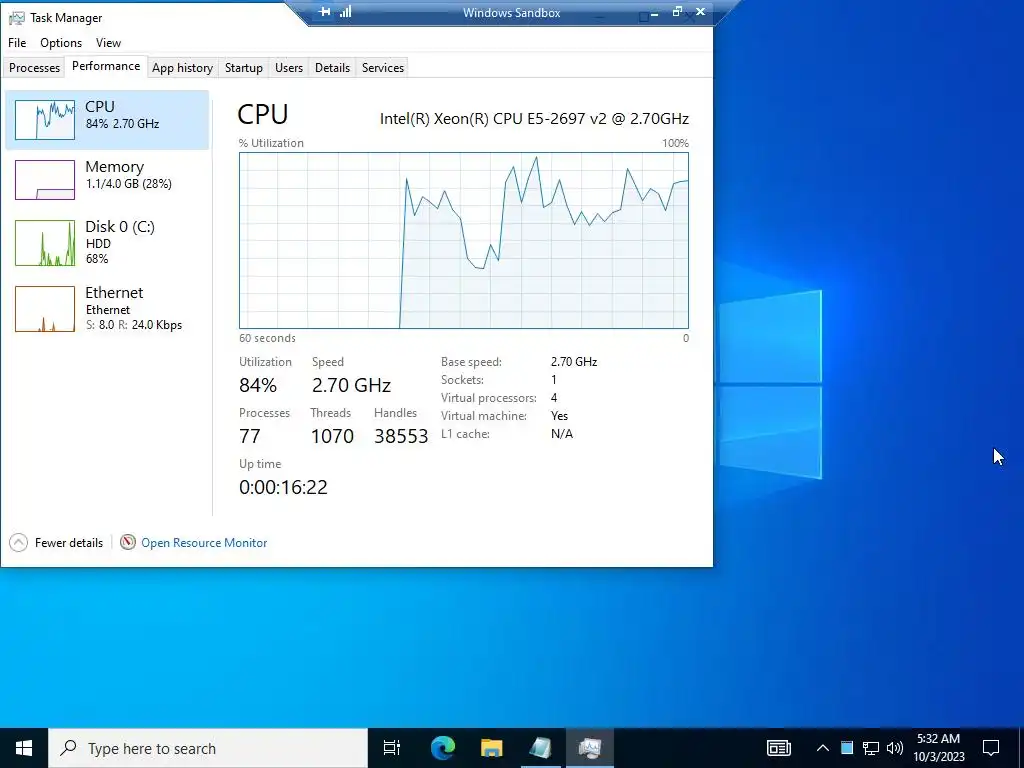Open the View menu
Viewport: 1024px width, 768px height.
coord(108,42)
